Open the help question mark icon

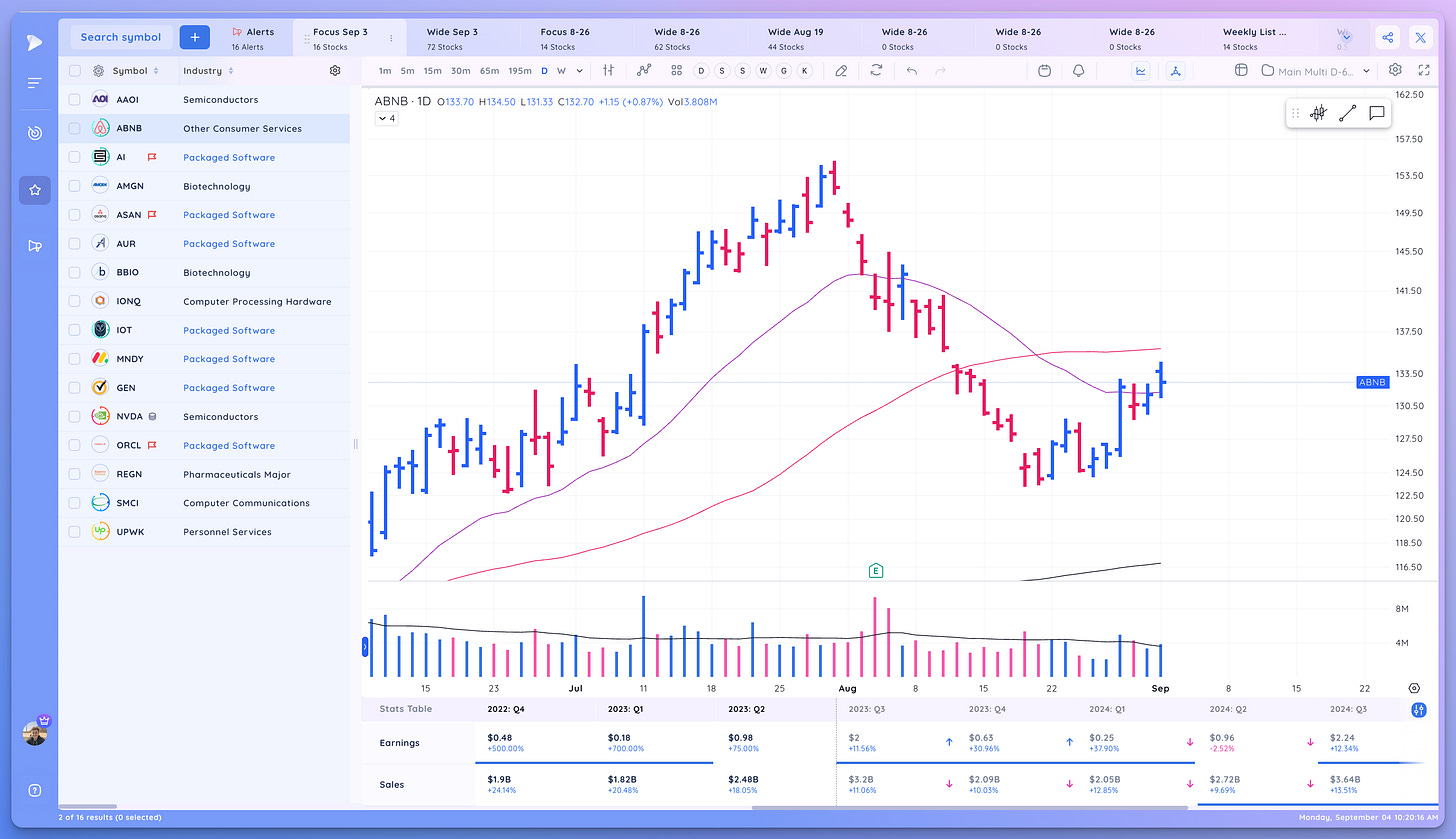35,790
